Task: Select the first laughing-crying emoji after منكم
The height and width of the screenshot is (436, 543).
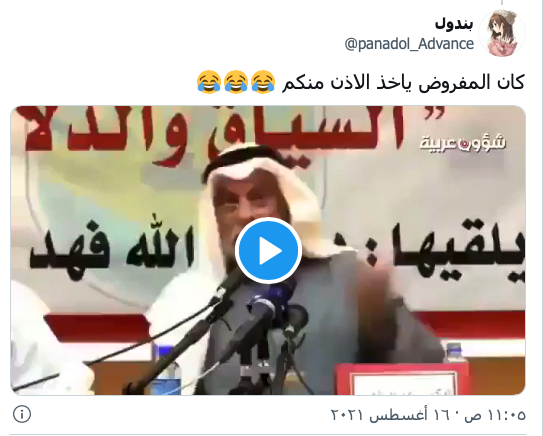Action: (263, 82)
